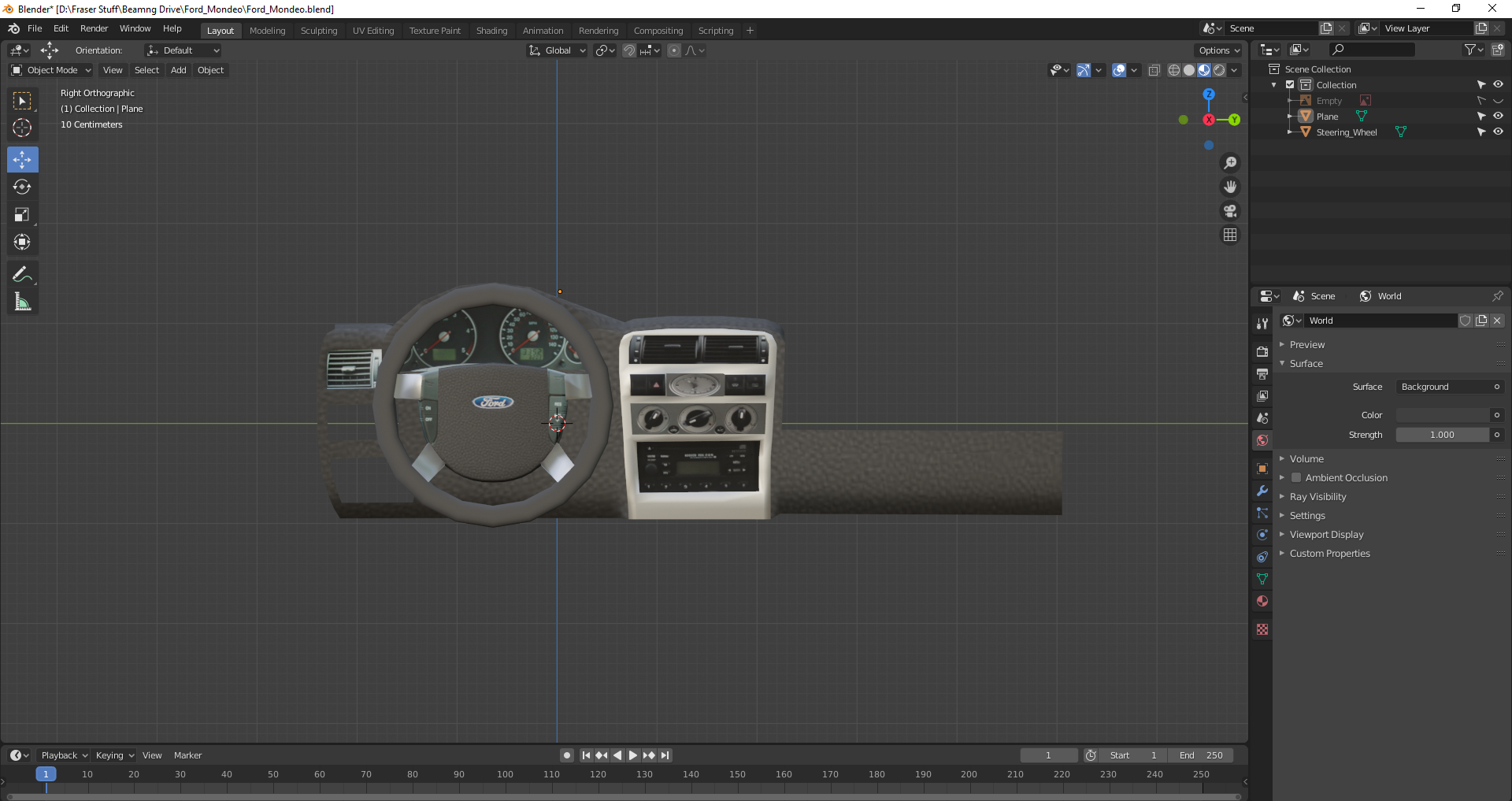Select the Cursor tool
This screenshot has width=1512, height=801.
(22, 128)
